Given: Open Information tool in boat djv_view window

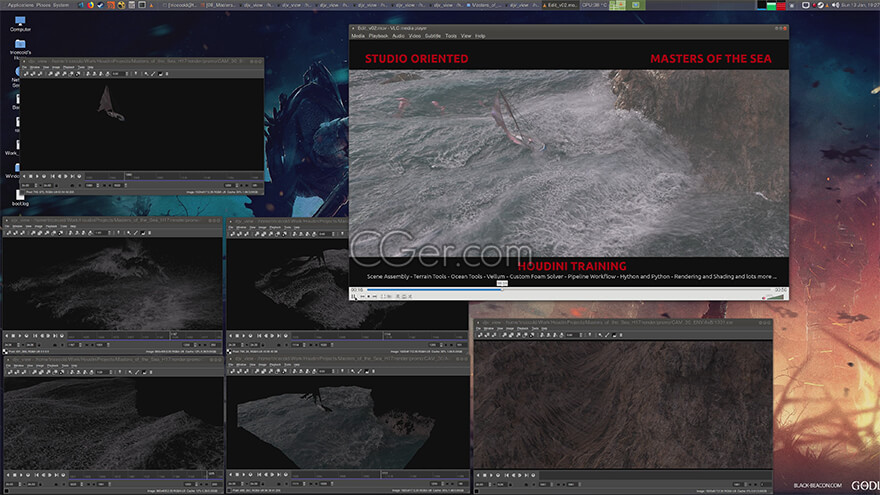Looking at the screenshot, I should [167, 74].
